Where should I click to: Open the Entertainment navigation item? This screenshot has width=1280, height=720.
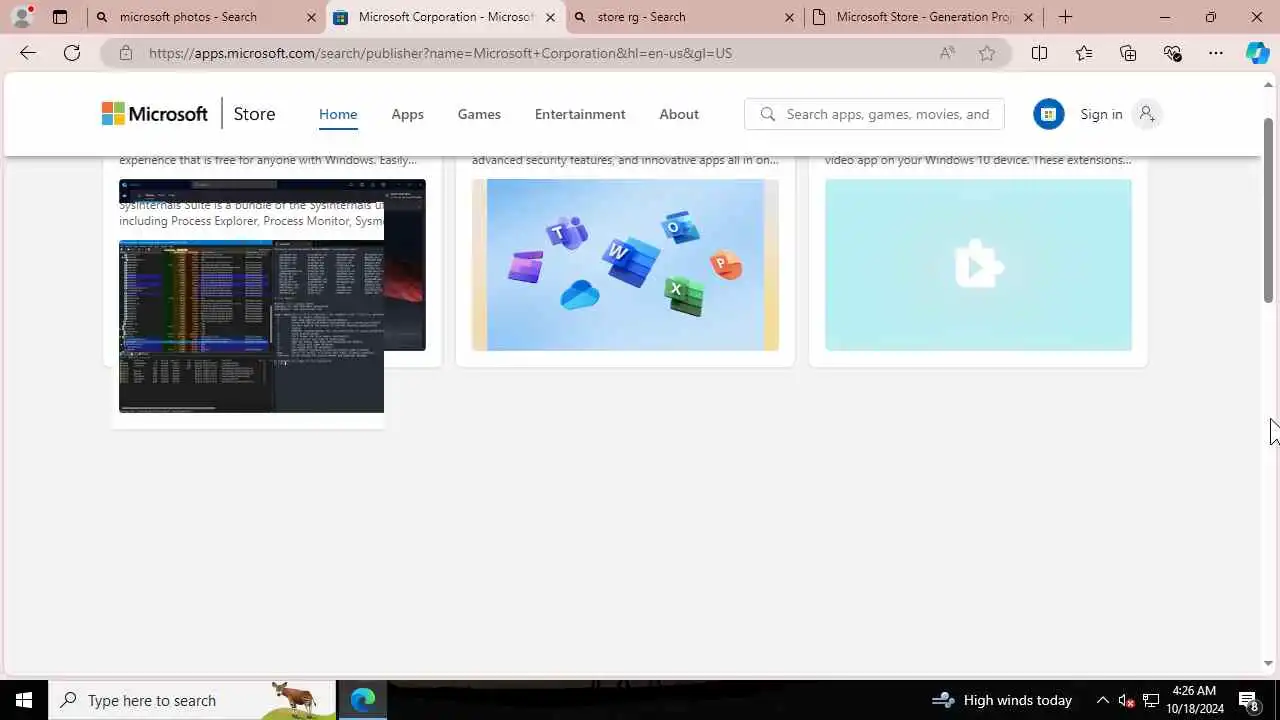tap(580, 114)
